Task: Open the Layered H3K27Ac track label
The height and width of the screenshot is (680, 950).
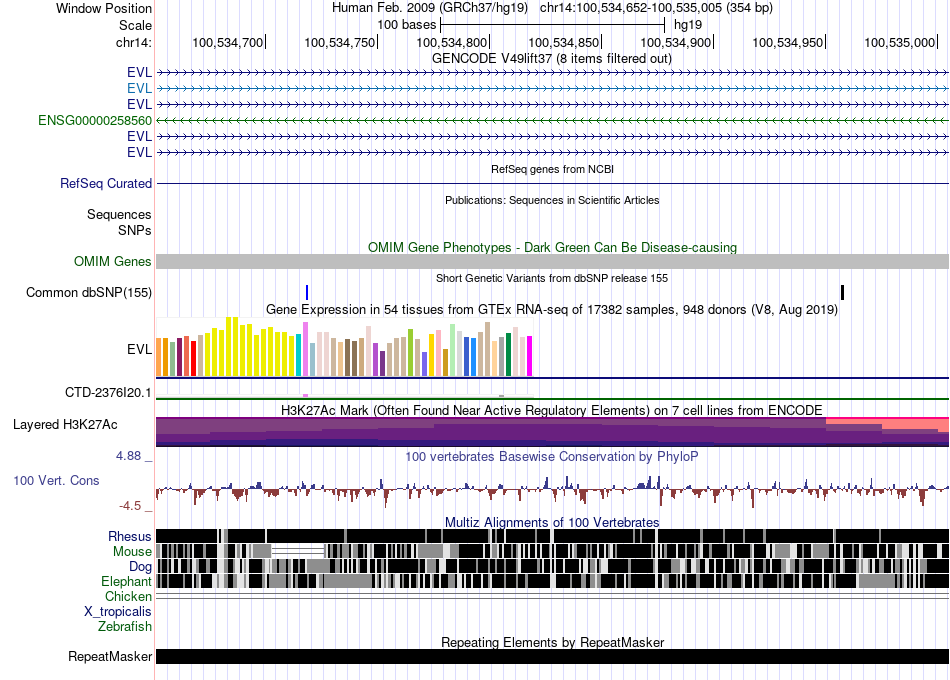Action: coord(65,424)
